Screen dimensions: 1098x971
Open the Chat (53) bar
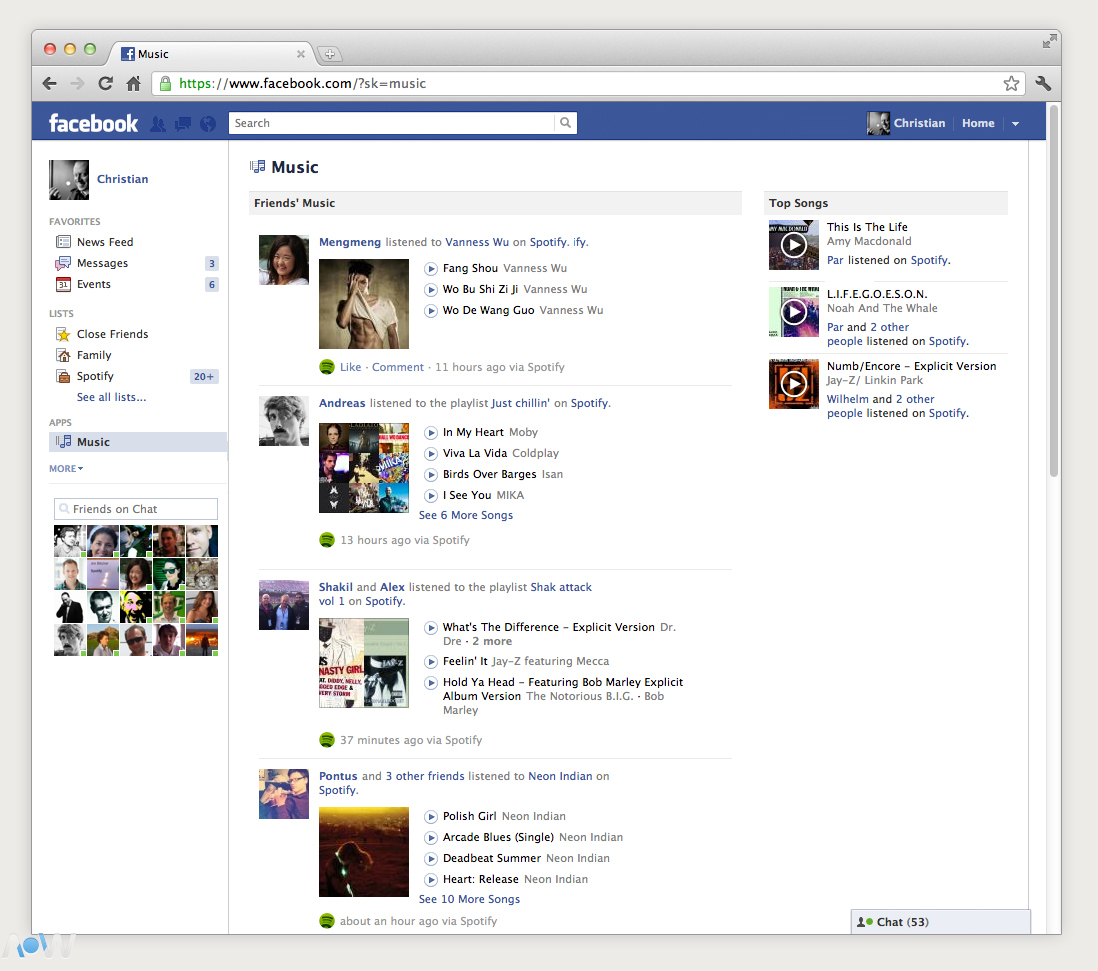click(x=939, y=922)
